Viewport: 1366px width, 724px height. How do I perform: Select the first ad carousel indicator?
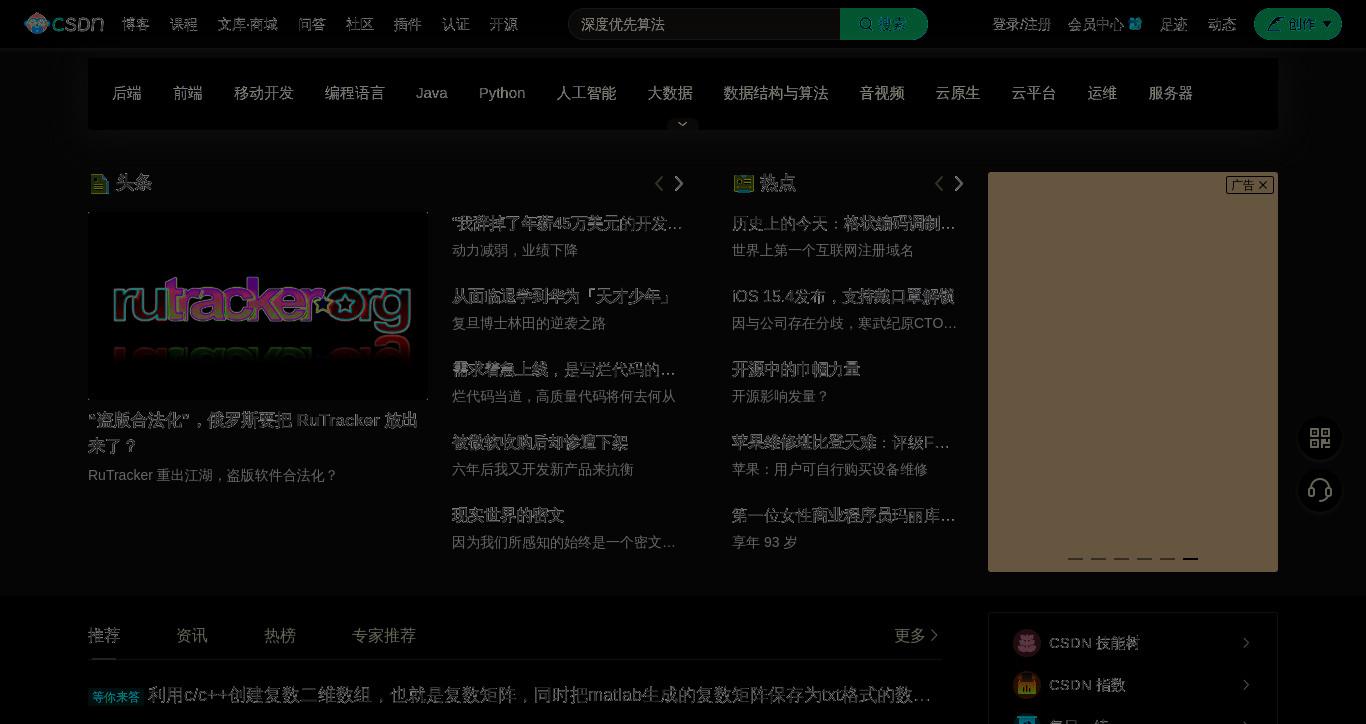(x=1075, y=558)
